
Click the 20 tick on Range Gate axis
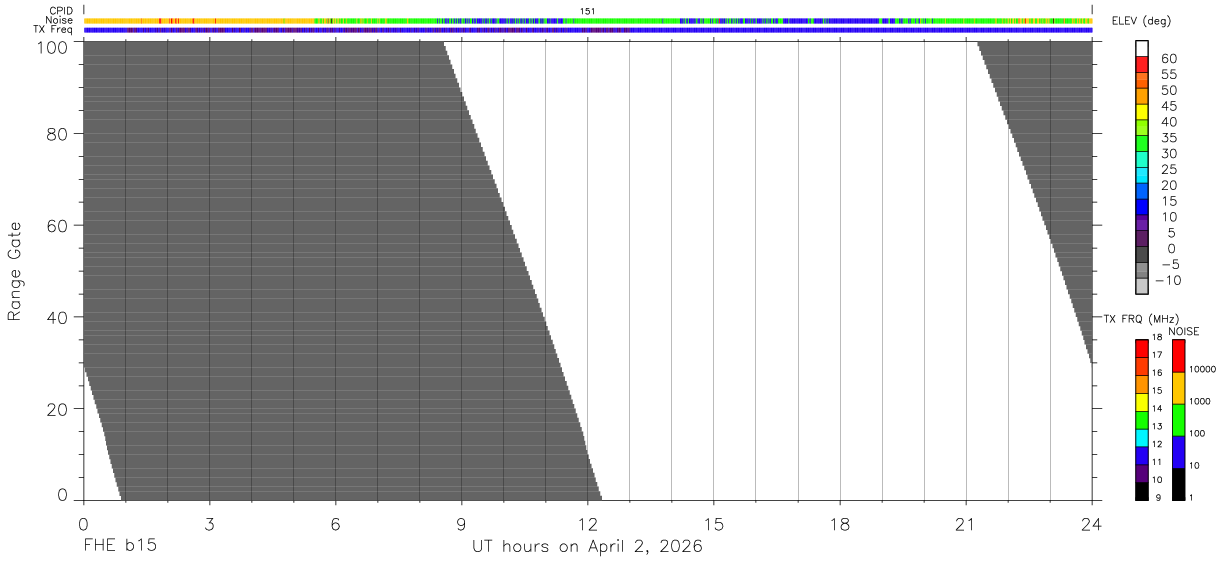tap(58, 409)
